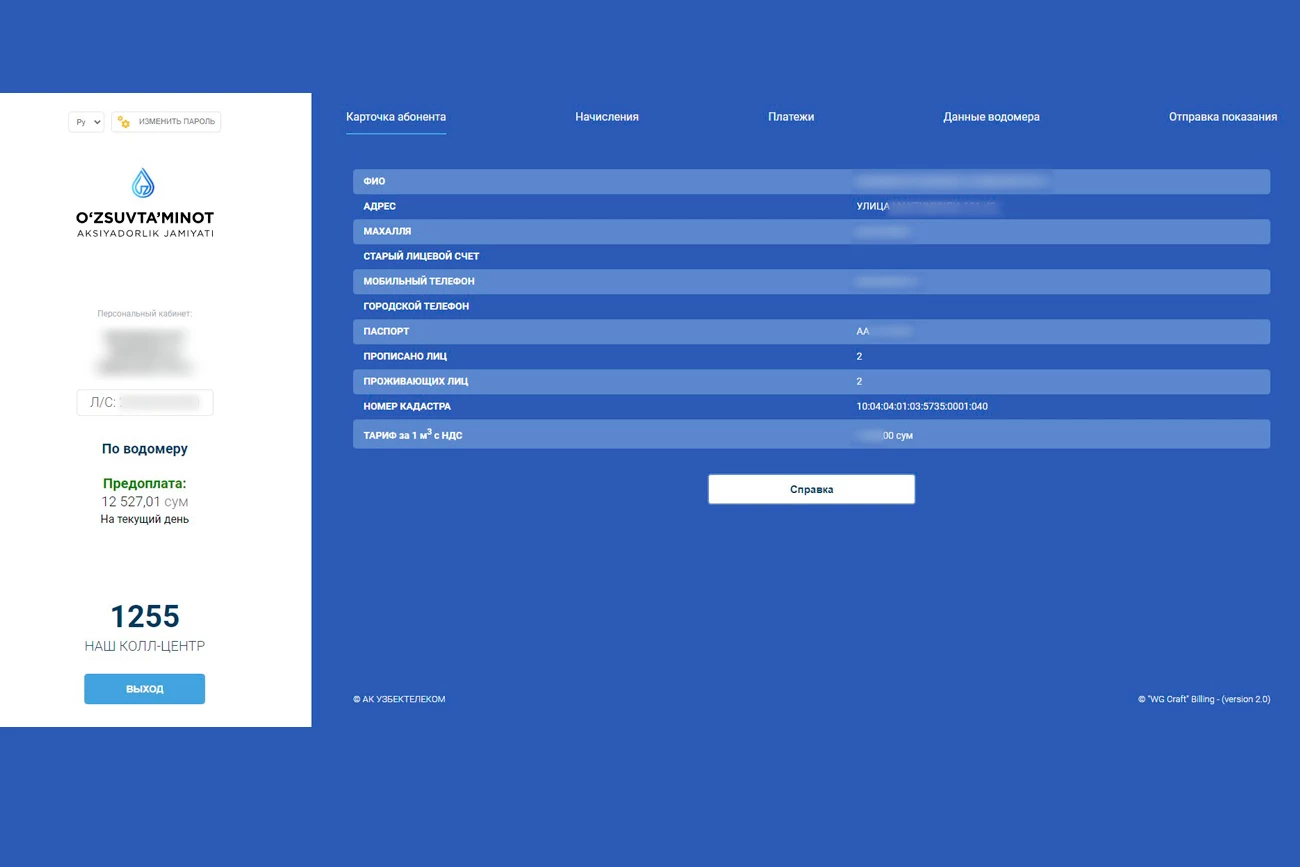Viewport: 1300px width, 867px height.
Task: Click the НАШ КОЛЛ-ЦЕНТР caption
Action: tap(144, 646)
